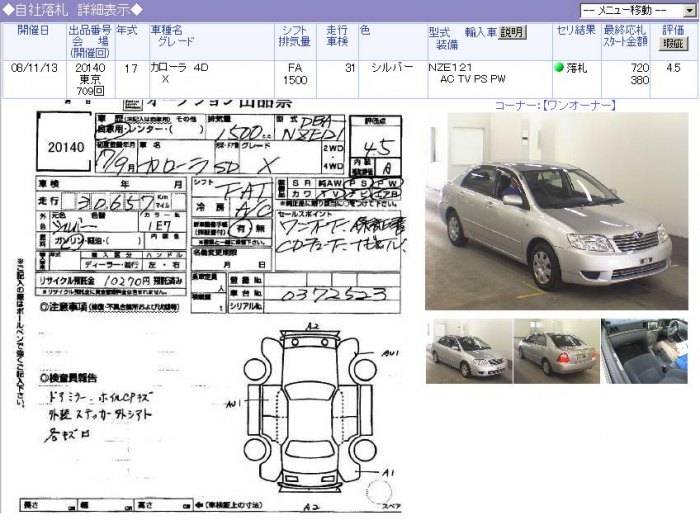Image resolution: width=700 pixels, height=520 pixels.
Task: Select the 709回 session text
Action: [90, 91]
